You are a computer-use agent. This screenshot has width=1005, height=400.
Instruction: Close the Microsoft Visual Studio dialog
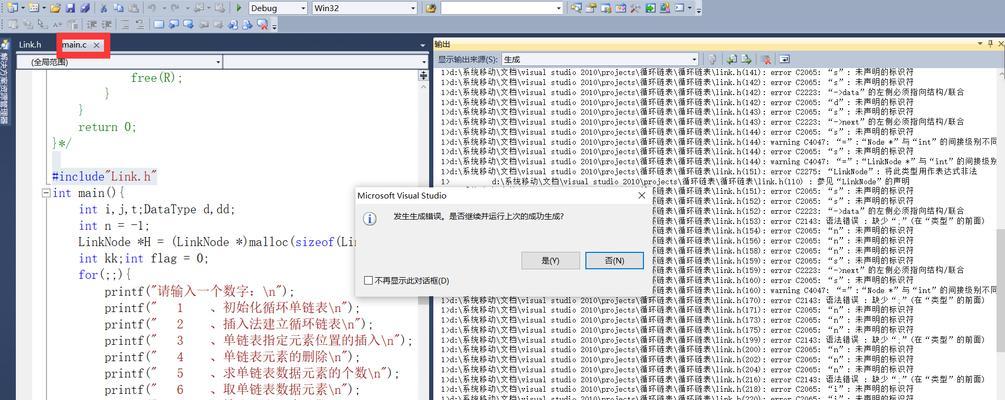[x=642, y=196]
